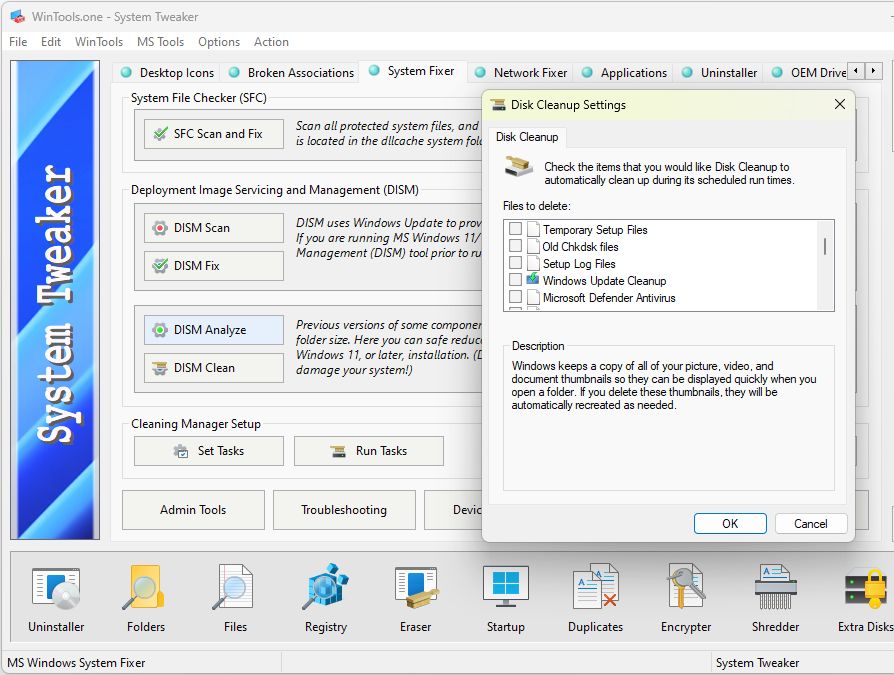Viewport: 894px width, 675px height.
Task: Open the Edit menu
Action: click(51, 42)
